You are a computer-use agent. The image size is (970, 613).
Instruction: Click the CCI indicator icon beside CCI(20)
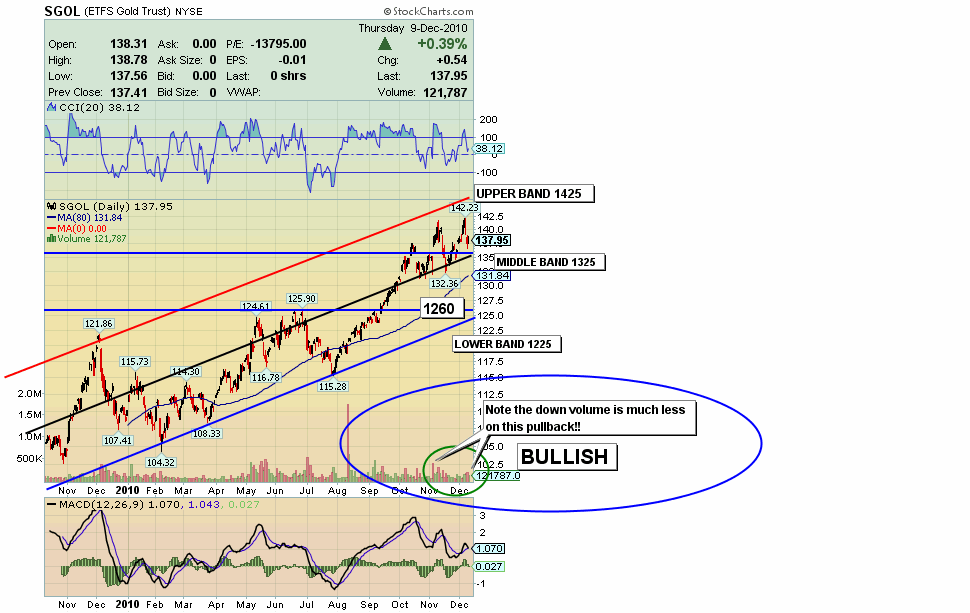click(x=52, y=108)
